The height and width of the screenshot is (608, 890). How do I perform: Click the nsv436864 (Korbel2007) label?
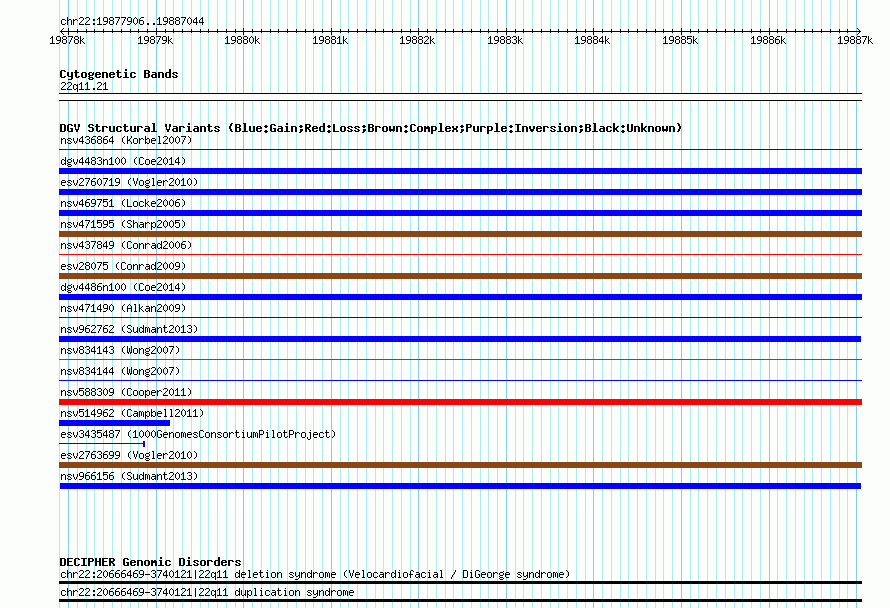click(x=126, y=140)
